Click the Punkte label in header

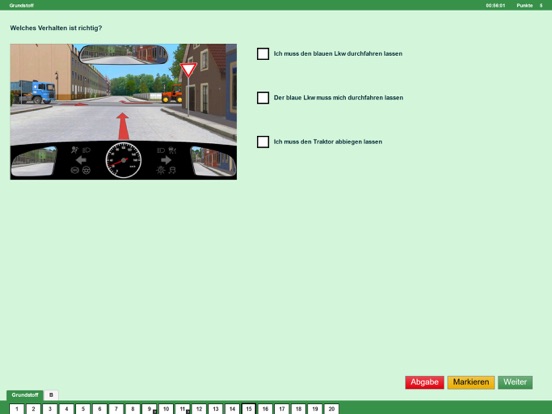point(525,6)
